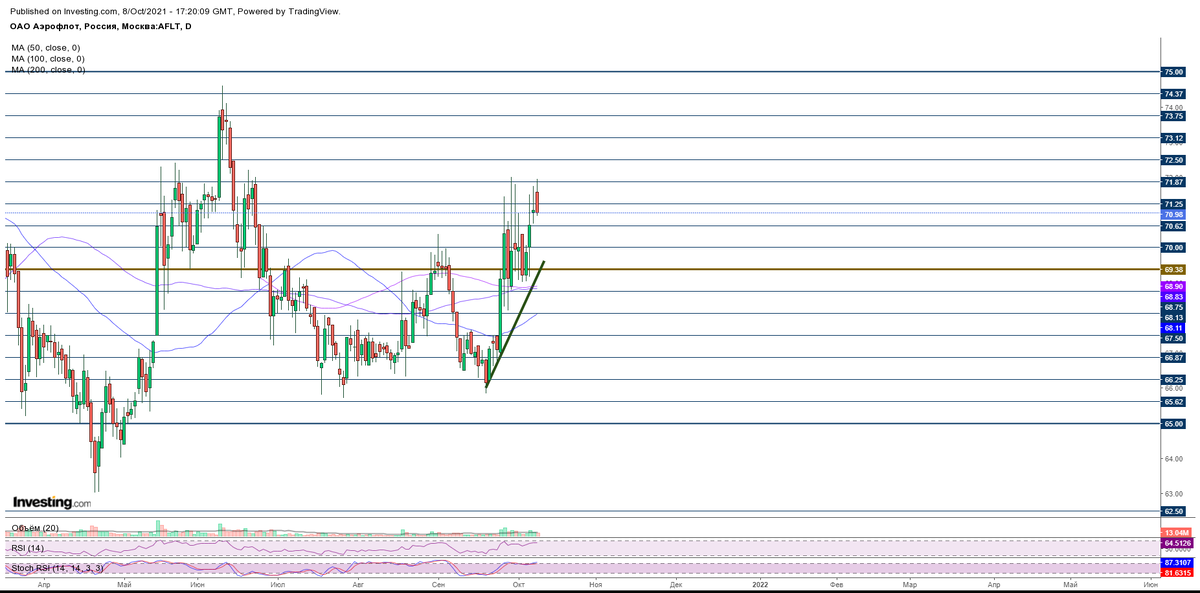The width and height of the screenshot is (1200, 593).
Task: Click the 75.00 price level tag
Action: pos(1173,72)
